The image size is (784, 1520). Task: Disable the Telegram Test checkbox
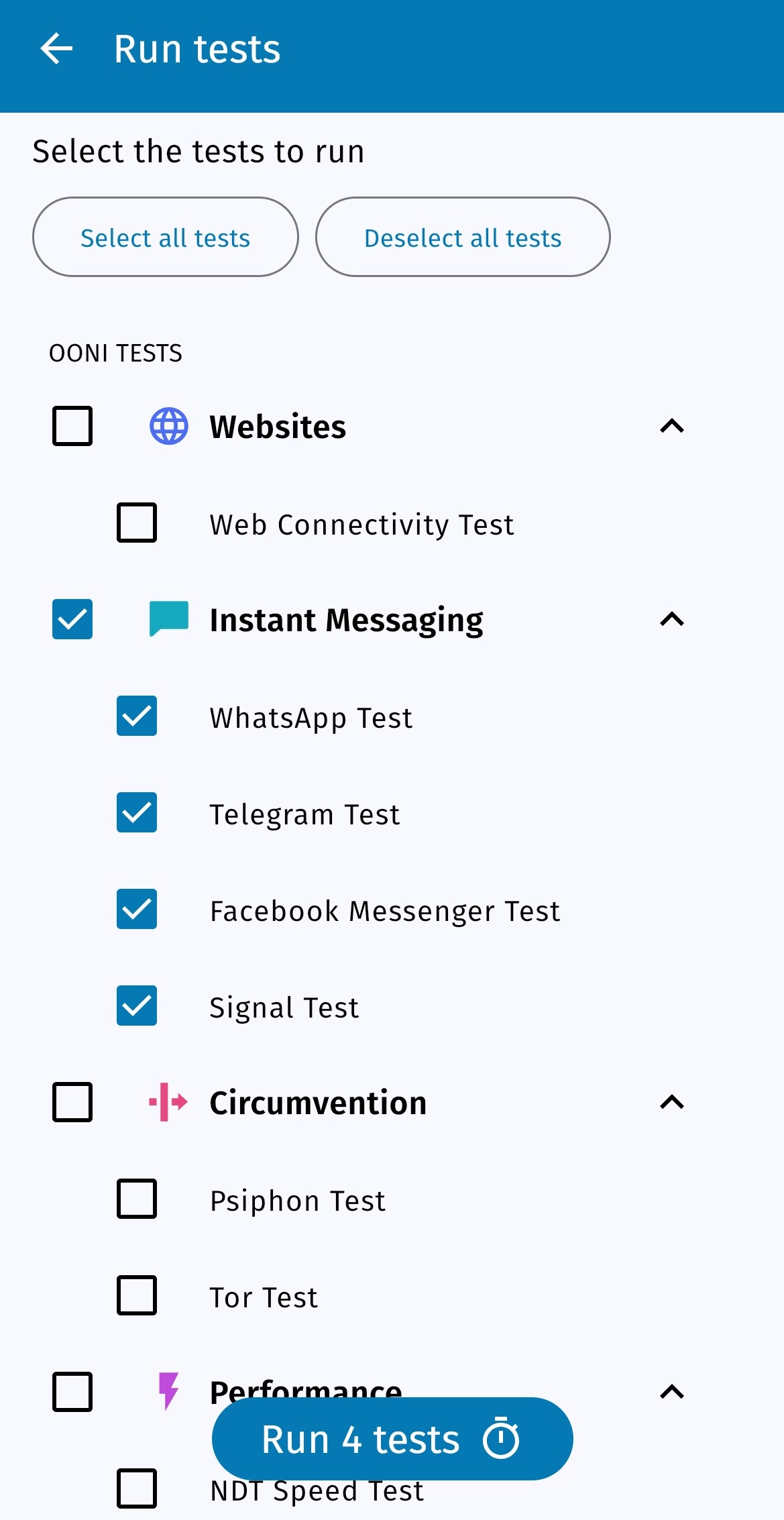click(x=137, y=812)
